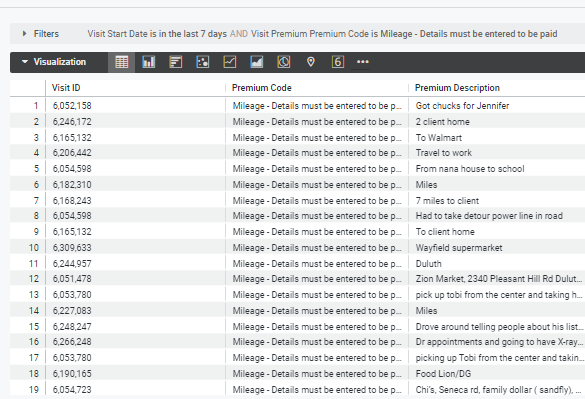Select the pie chart visualization icon
The image size is (585, 399).
(x=284, y=62)
